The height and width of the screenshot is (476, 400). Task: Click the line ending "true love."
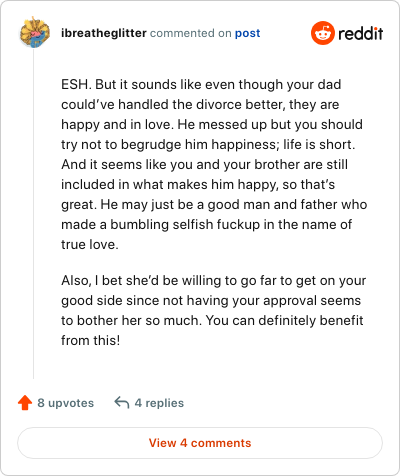click(90, 244)
